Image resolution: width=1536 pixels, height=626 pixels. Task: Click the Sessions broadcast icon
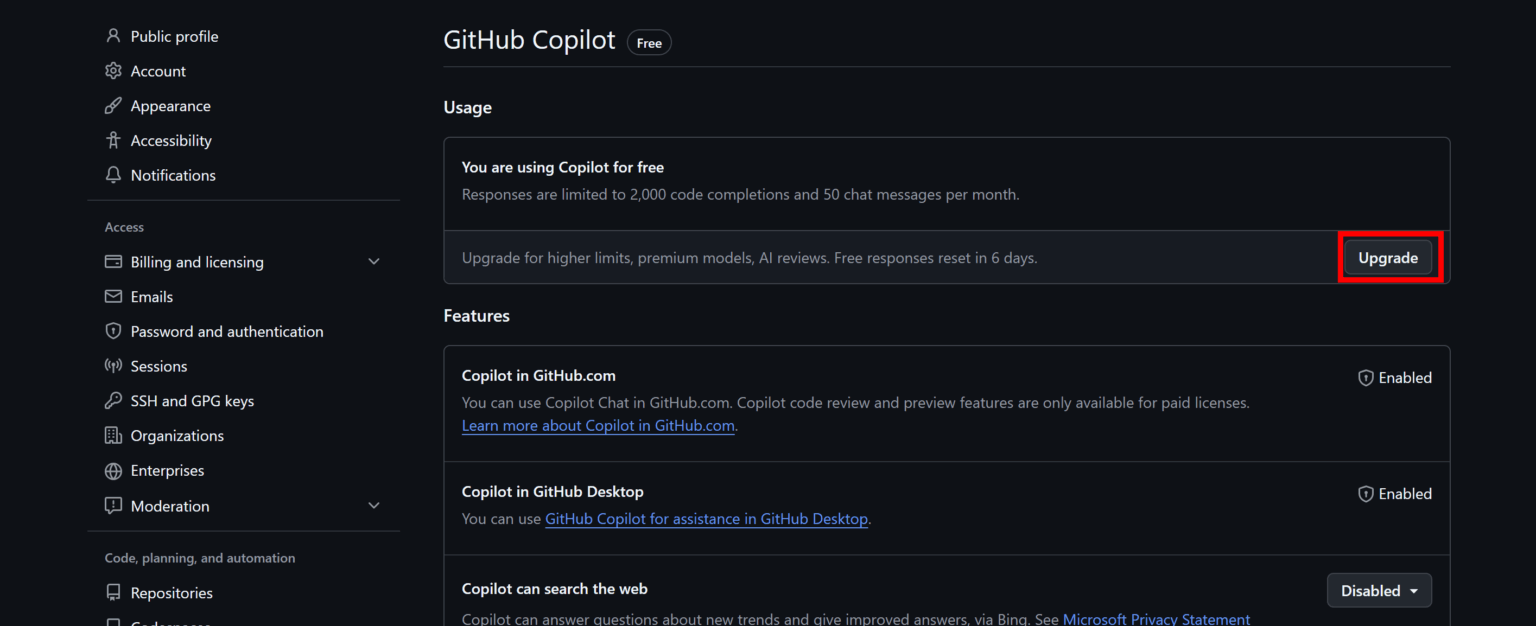[113, 366]
